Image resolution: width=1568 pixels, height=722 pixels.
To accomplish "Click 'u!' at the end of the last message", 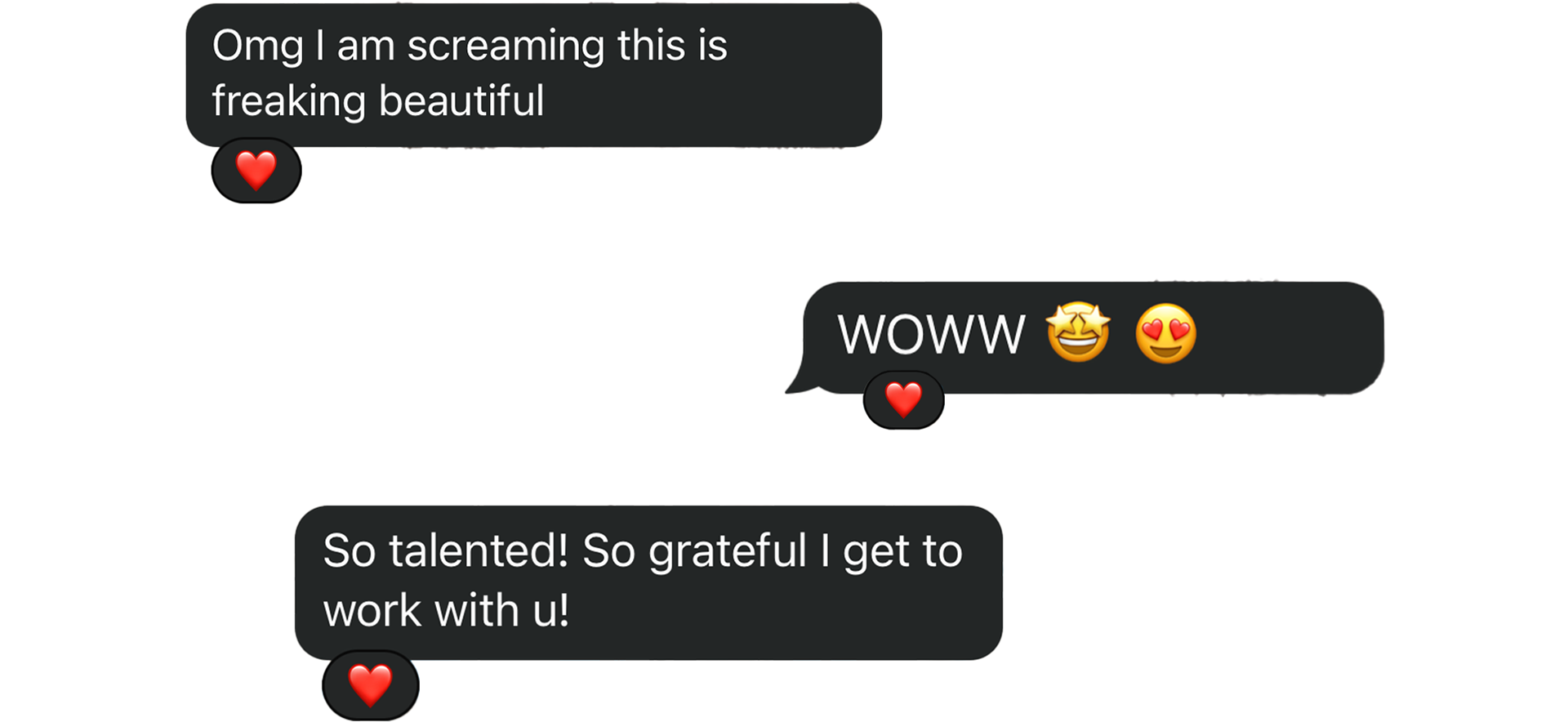I will 551,610.
